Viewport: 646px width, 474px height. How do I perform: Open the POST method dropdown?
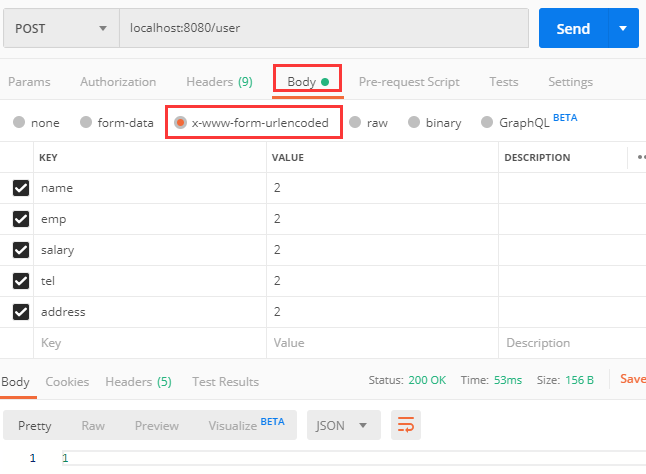click(x=61, y=28)
